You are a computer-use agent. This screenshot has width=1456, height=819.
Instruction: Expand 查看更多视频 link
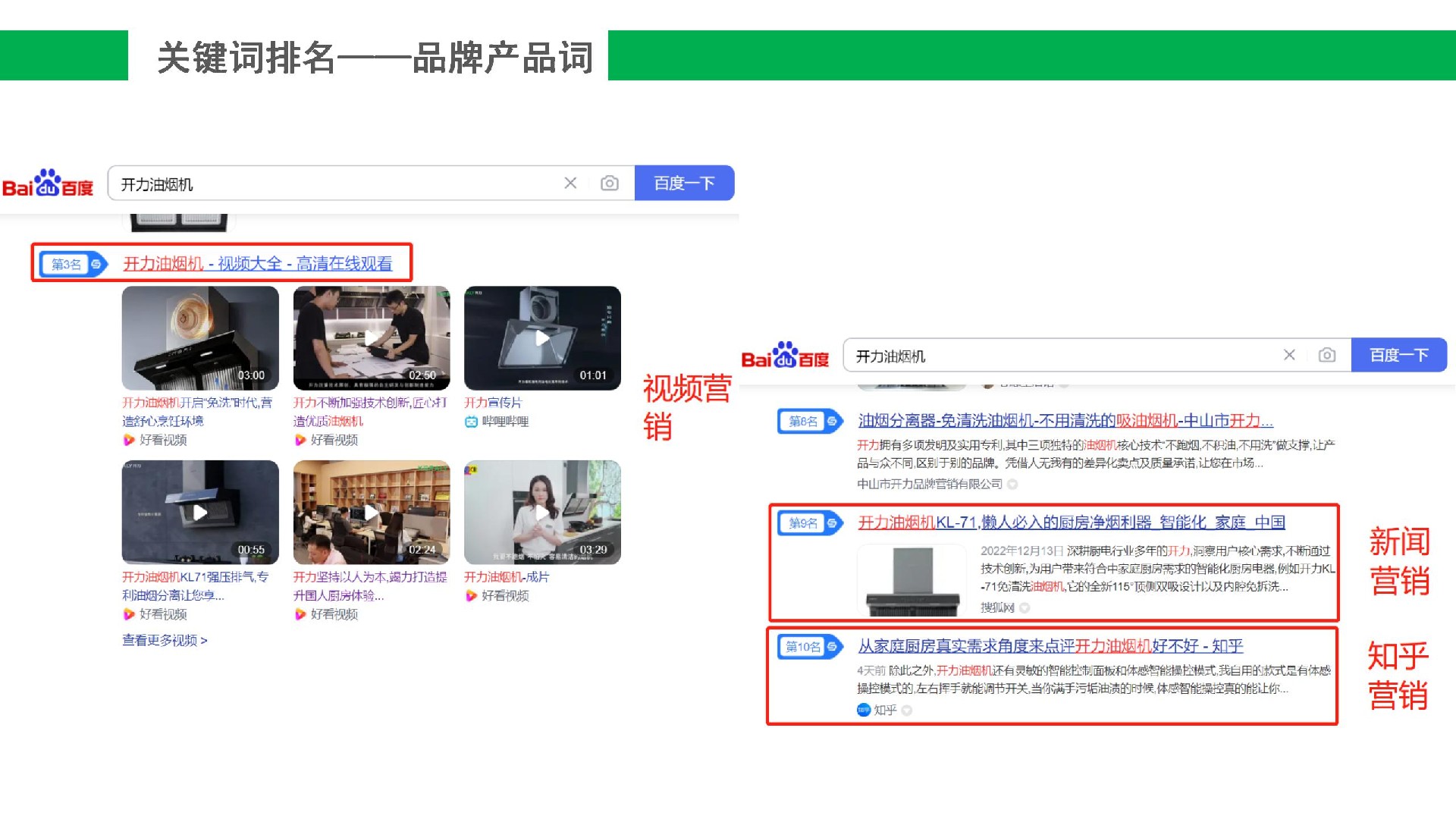pyautogui.click(x=165, y=641)
